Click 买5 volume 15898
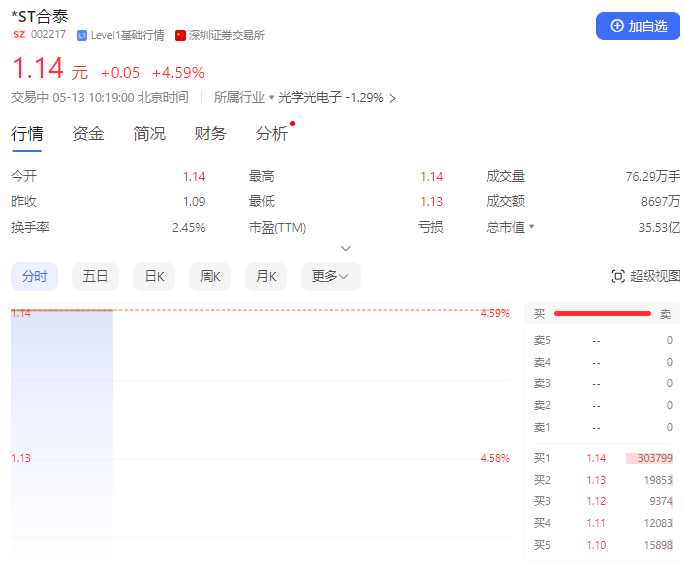Screen dimensions: 684x568 (658, 545)
